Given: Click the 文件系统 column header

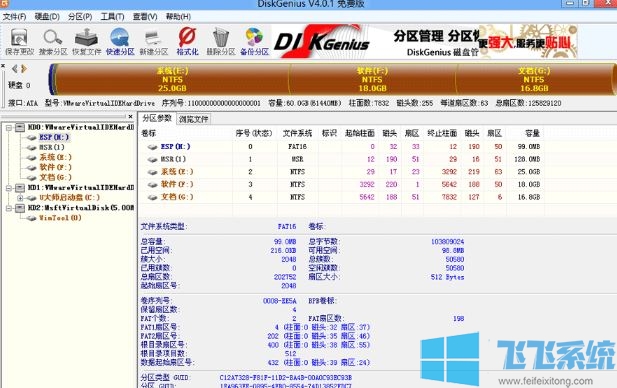Looking at the screenshot, I should tap(297, 133).
